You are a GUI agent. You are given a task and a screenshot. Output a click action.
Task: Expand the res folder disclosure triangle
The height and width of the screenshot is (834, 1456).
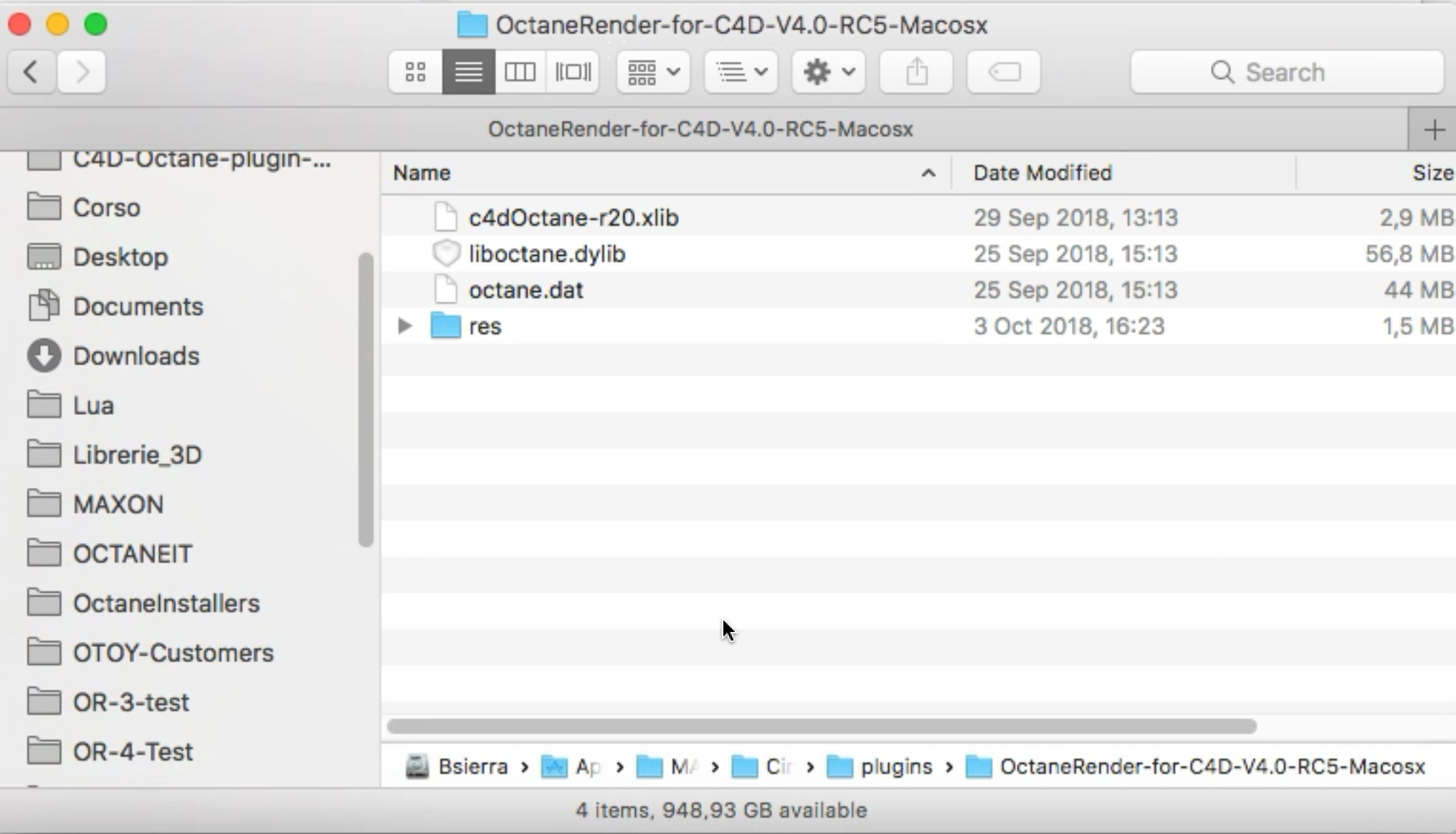coord(404,326)
